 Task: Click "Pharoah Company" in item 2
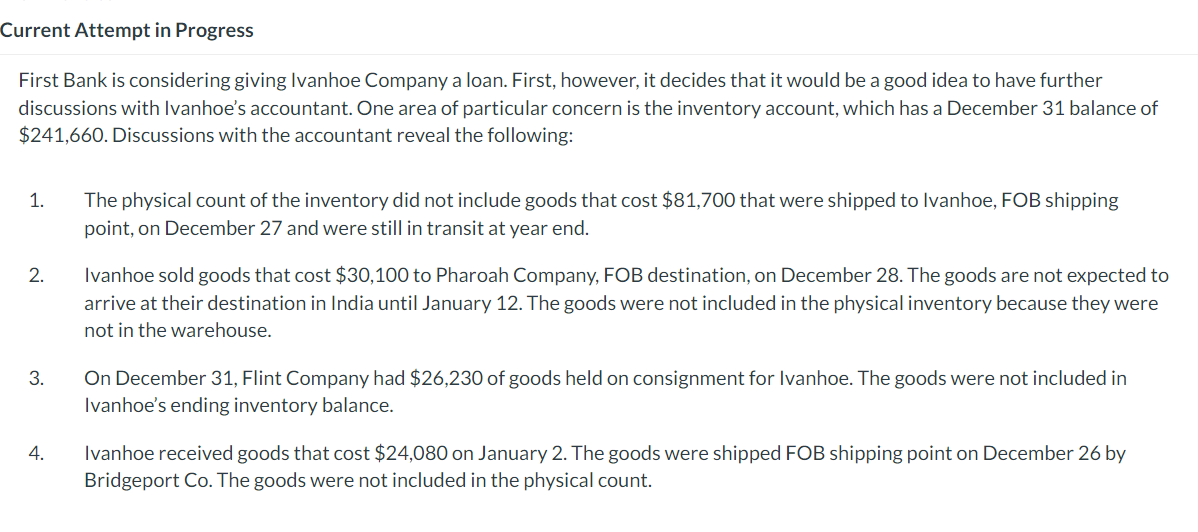pos(484,276)
